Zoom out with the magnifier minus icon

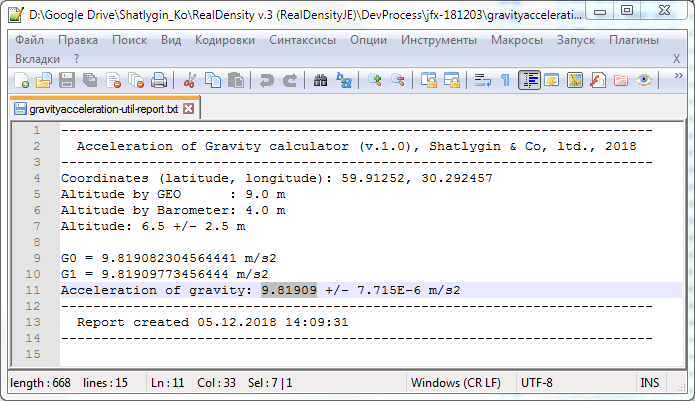pos(398,81)
